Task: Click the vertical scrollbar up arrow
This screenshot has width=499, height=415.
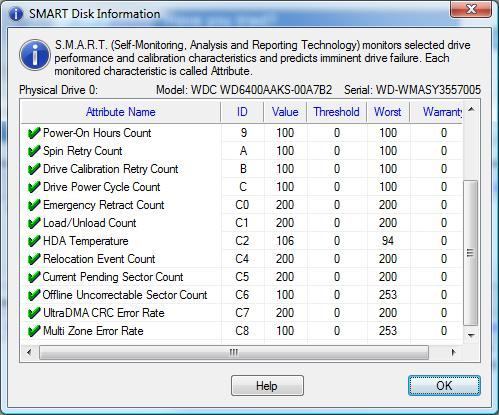Action: tap(471, 109)
